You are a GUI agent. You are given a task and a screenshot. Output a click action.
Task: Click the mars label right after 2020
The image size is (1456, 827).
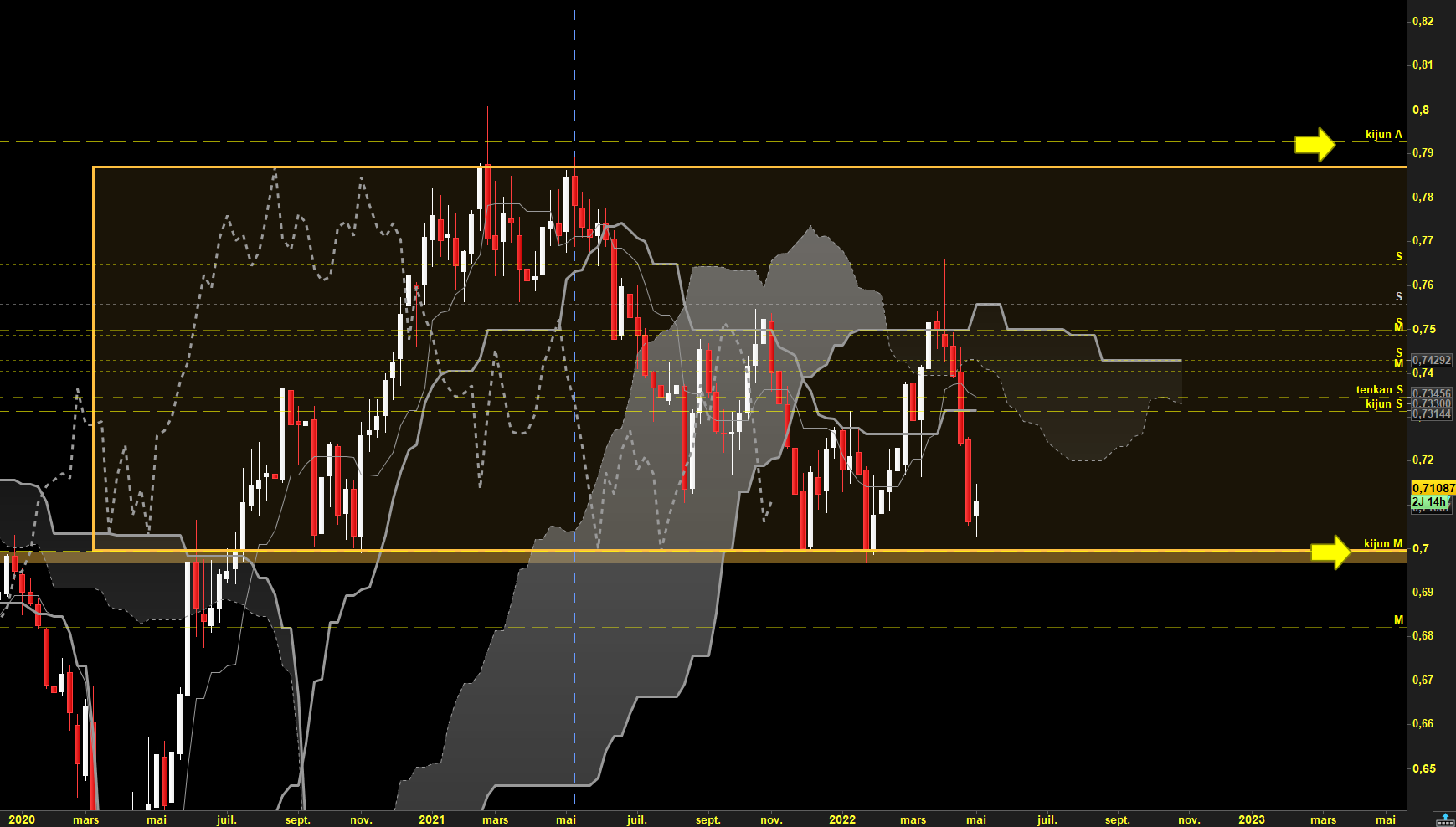pyautogui.click(x=86, y=819)
